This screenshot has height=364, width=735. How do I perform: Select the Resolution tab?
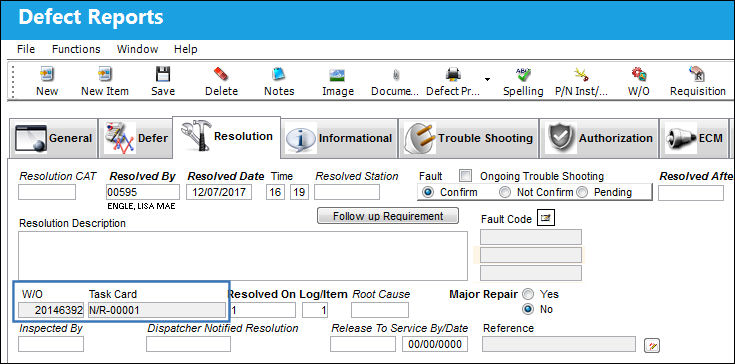pyautogui.click(x=226, y=137)
